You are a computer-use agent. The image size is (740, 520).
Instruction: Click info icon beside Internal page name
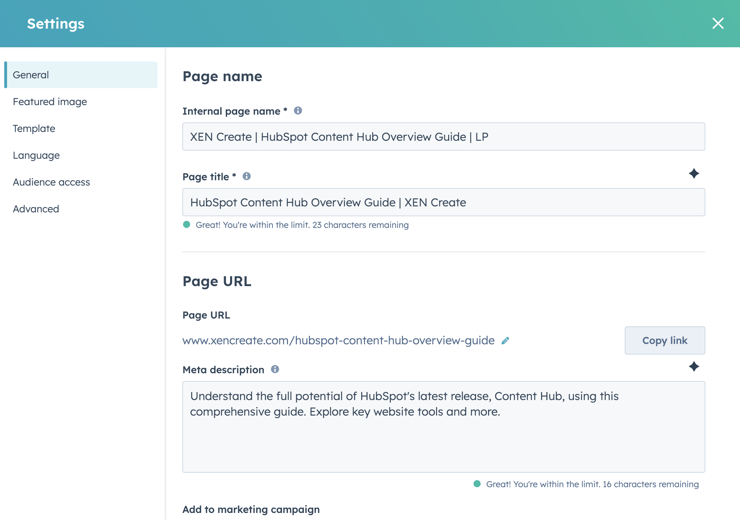click(298, 111)
